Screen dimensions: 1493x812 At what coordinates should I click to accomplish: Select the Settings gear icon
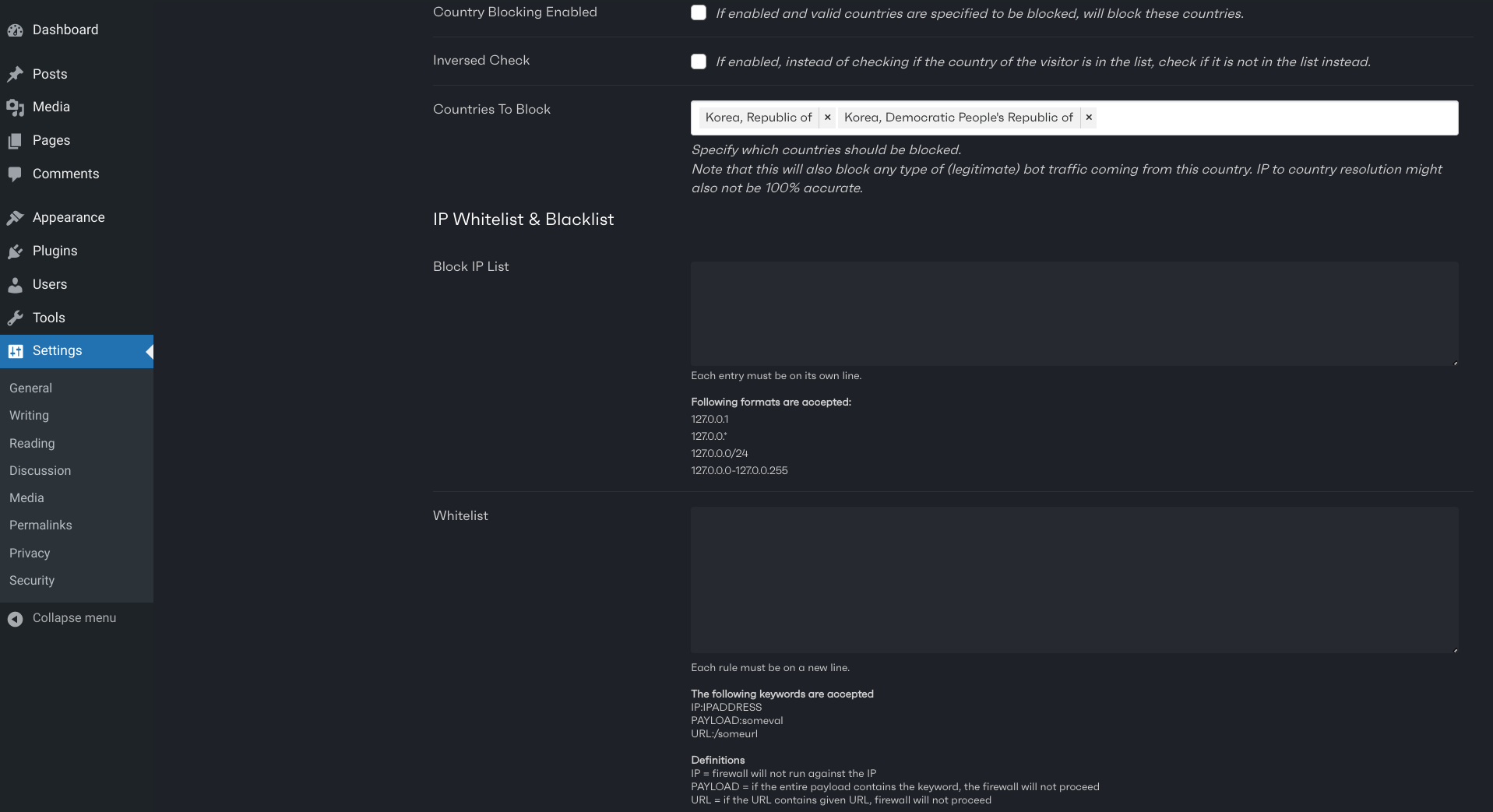(16, 350)
